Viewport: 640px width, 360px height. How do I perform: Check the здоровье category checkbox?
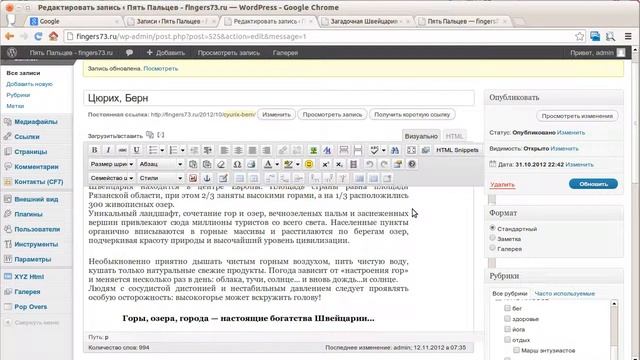coord(507,318)
